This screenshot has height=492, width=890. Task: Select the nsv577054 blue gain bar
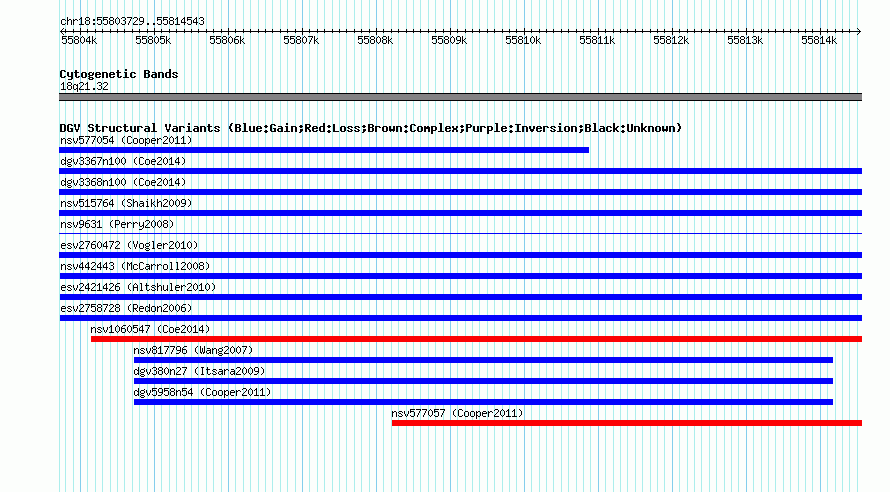pyautogui.click(x=324, y=150)
